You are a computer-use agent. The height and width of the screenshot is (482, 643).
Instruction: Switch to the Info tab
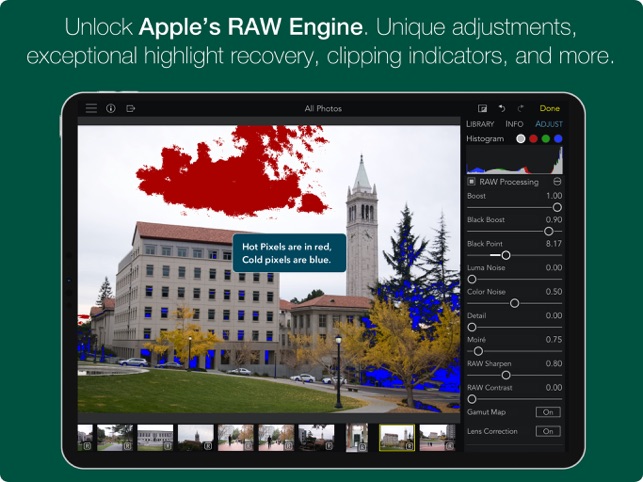coord(514,124)
